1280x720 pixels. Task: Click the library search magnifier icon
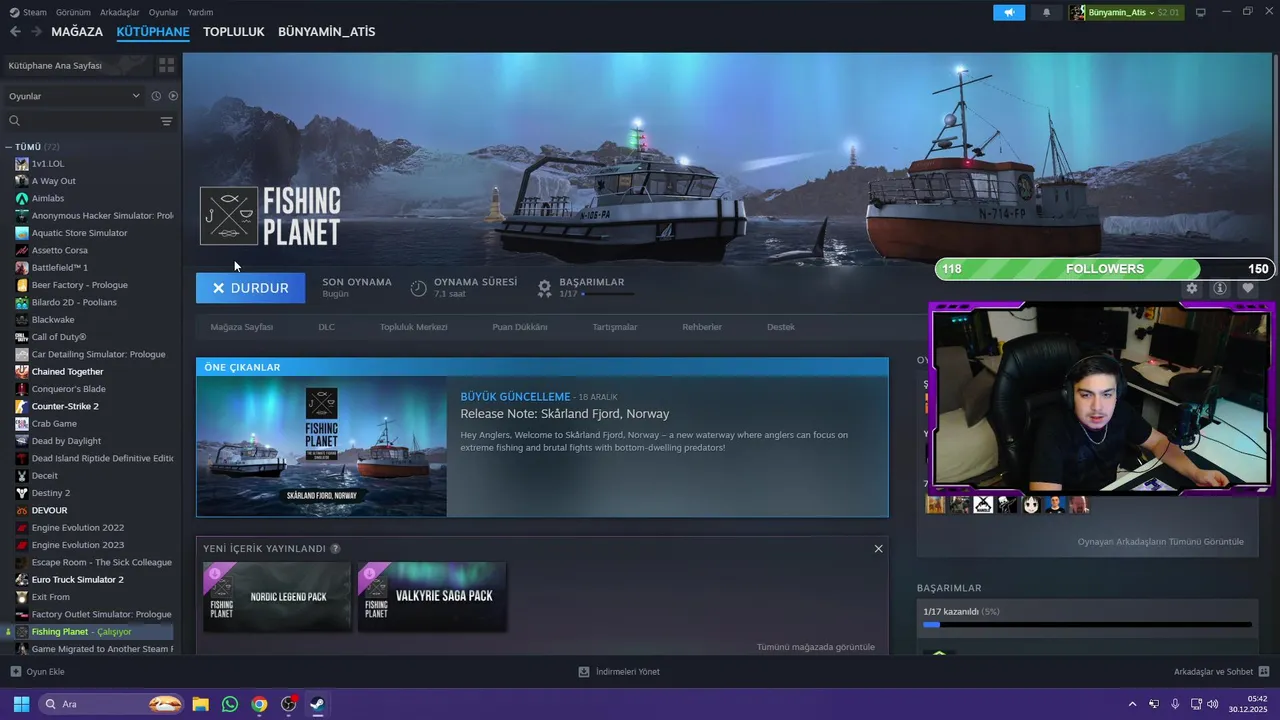pyautogui.click(x=15, y=121)
